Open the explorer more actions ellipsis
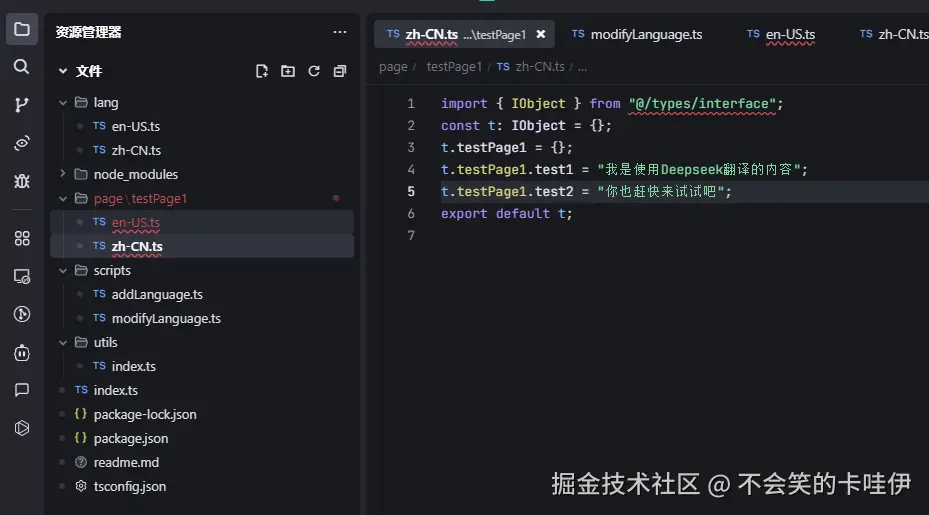Image resolution: width=929 pixels, height=515 pixels. coord(339,32)
